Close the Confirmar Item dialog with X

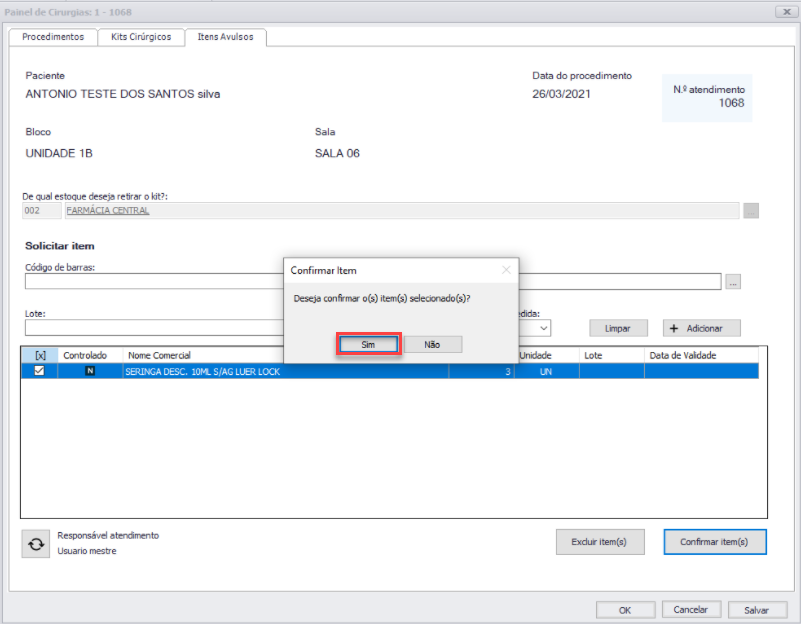(x=506, y=270)
